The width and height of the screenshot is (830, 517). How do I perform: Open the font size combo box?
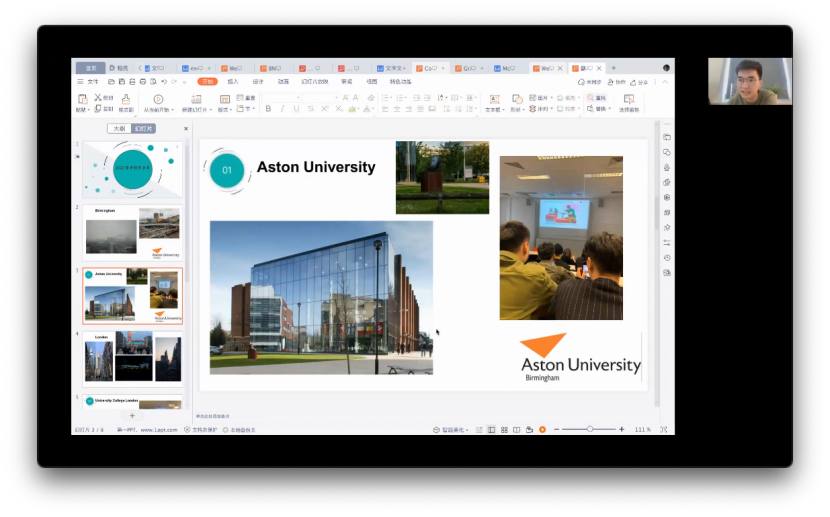pyautogui.click(x=320, y=97)
